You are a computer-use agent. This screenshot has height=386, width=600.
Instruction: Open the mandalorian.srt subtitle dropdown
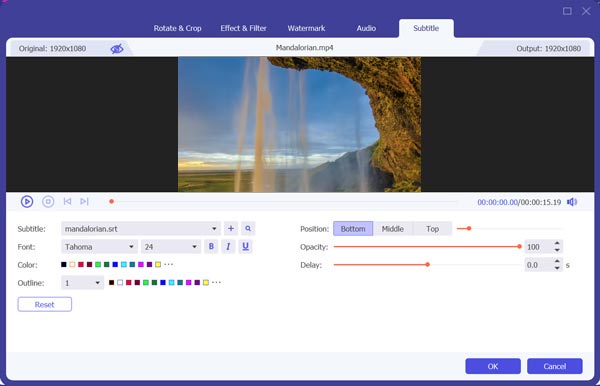tap(140, 229)
